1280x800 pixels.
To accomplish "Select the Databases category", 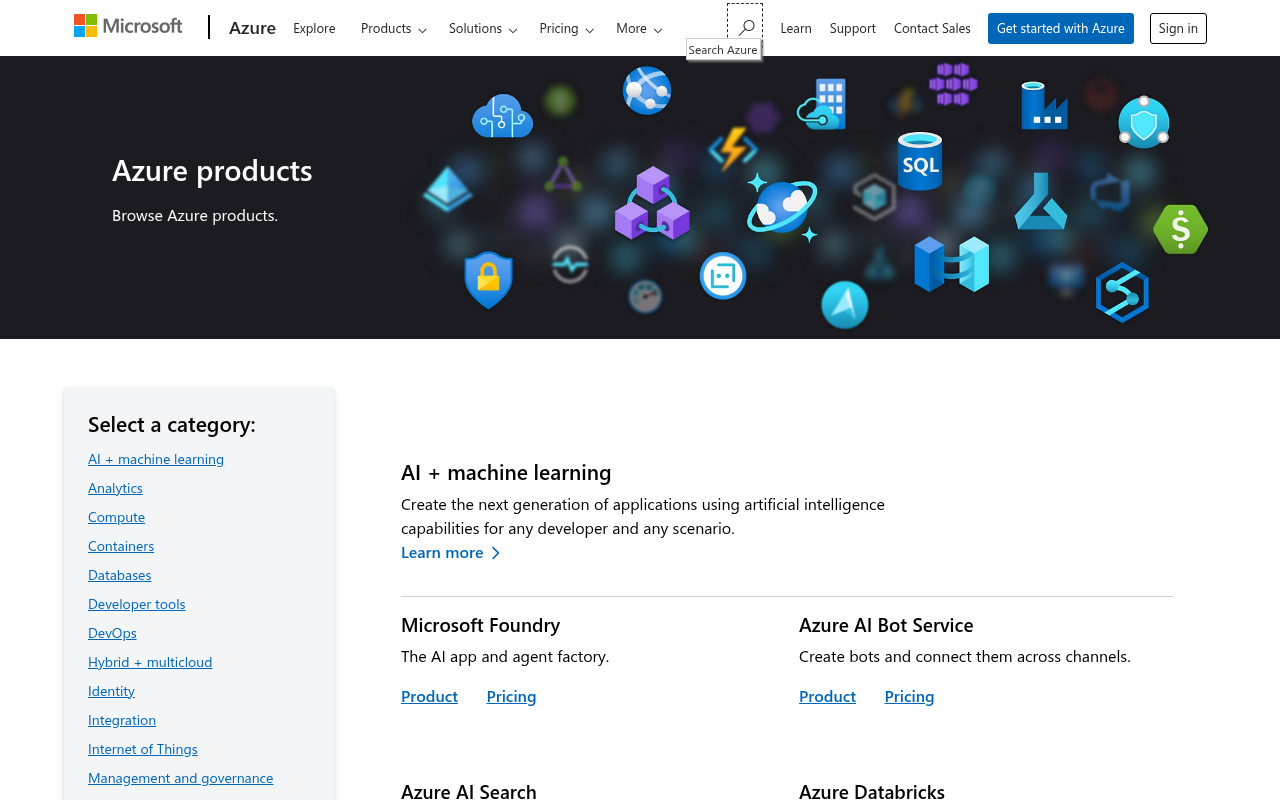I will pyautogui.click(x=120, y=575).
